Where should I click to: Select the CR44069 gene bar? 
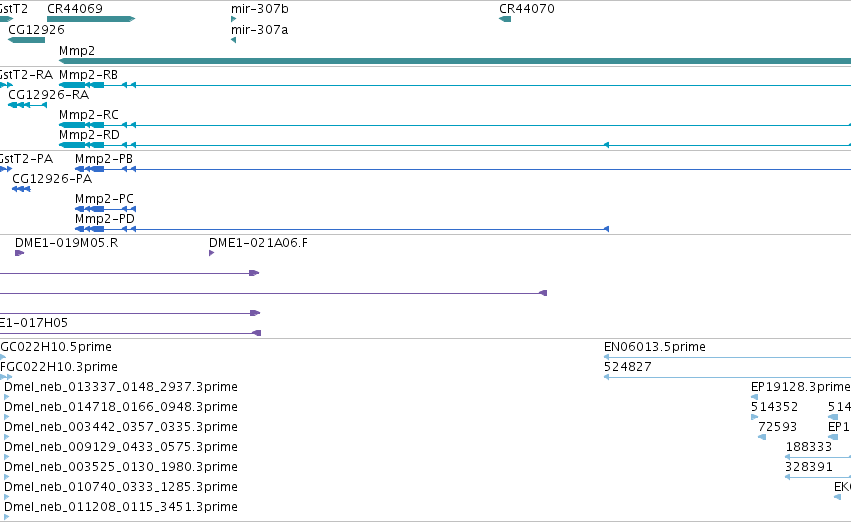coord(91,19)
